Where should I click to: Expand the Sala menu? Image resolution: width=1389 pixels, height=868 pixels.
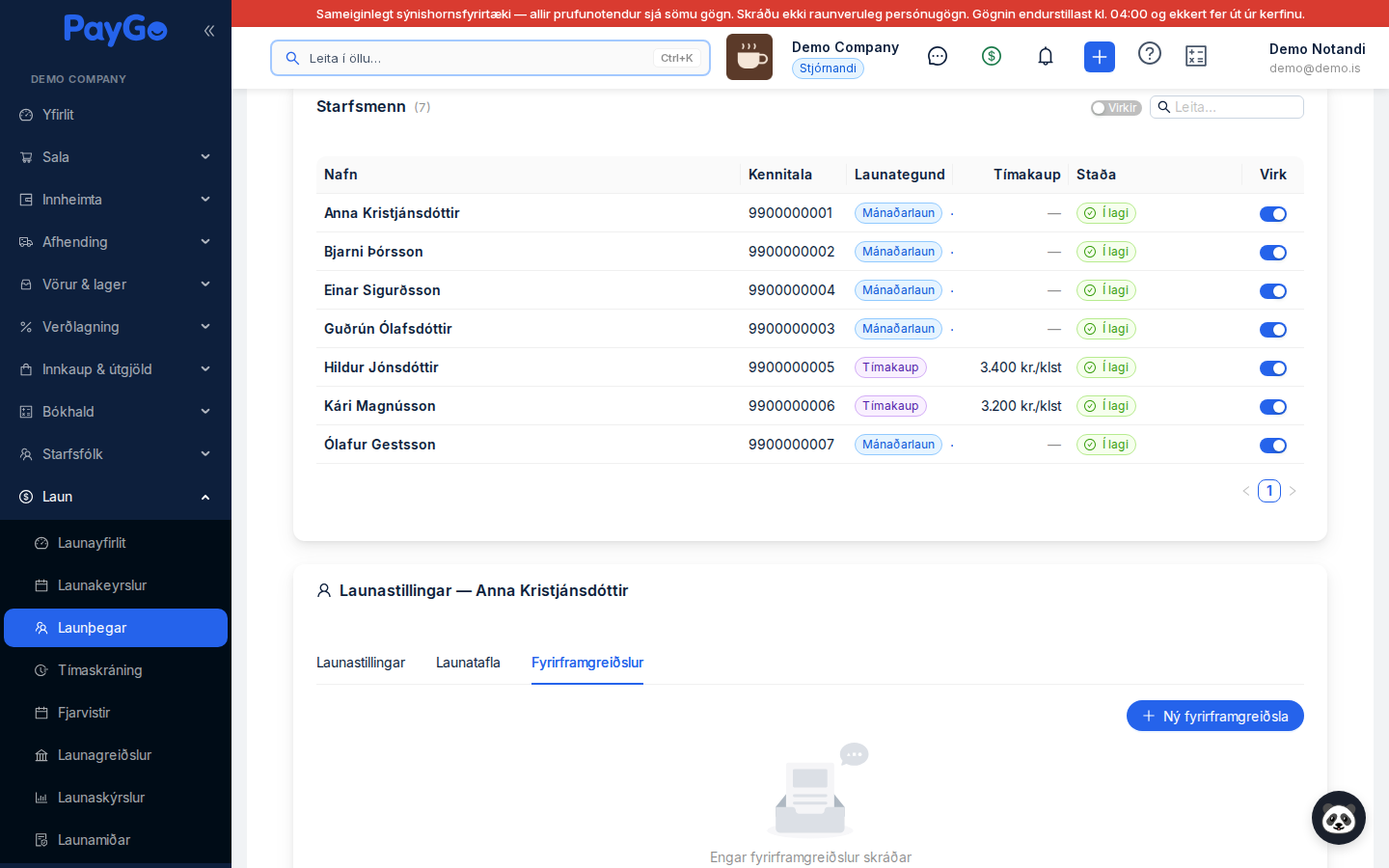point(116,157)
